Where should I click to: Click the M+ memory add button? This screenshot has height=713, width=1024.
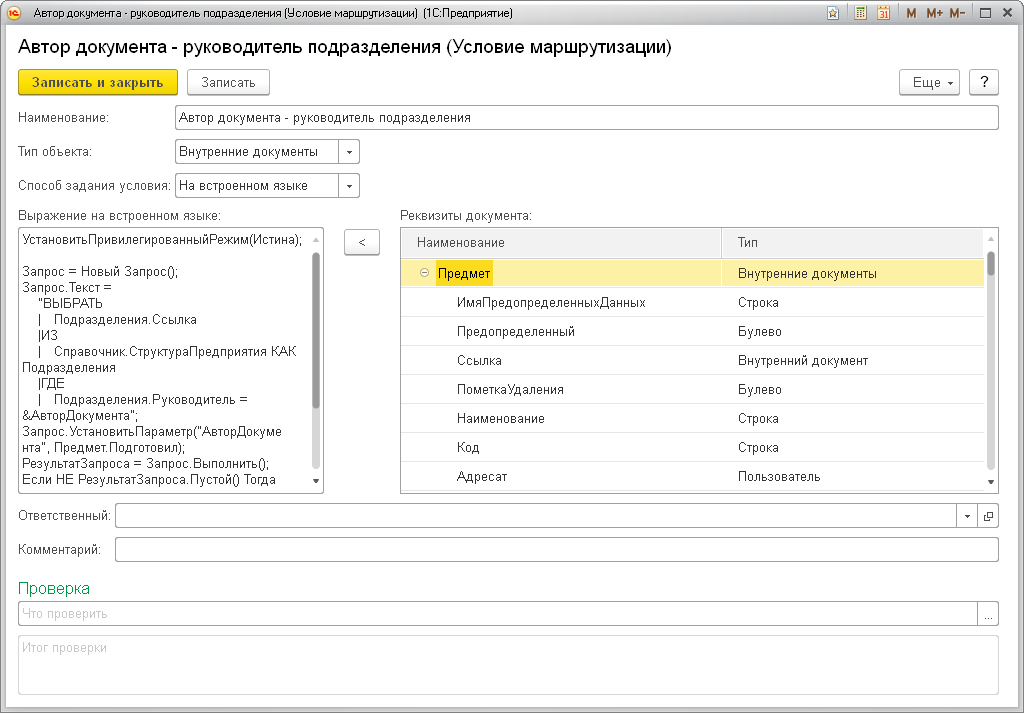pos(934,13)
